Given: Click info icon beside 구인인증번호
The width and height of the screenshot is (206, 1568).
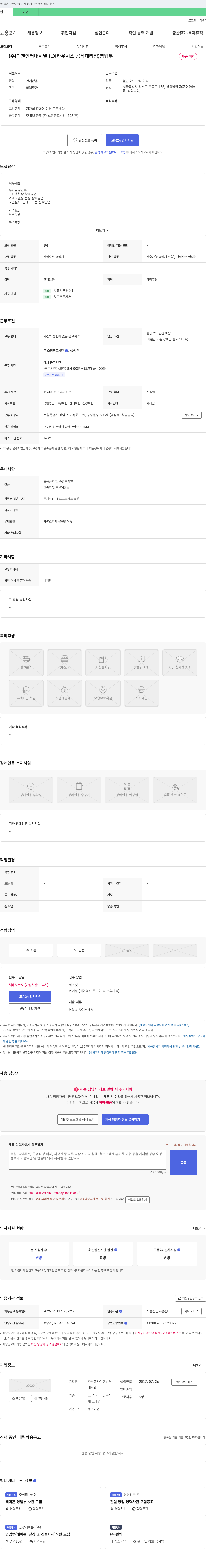Looking at the screenshot, I should click(126, 1323).
